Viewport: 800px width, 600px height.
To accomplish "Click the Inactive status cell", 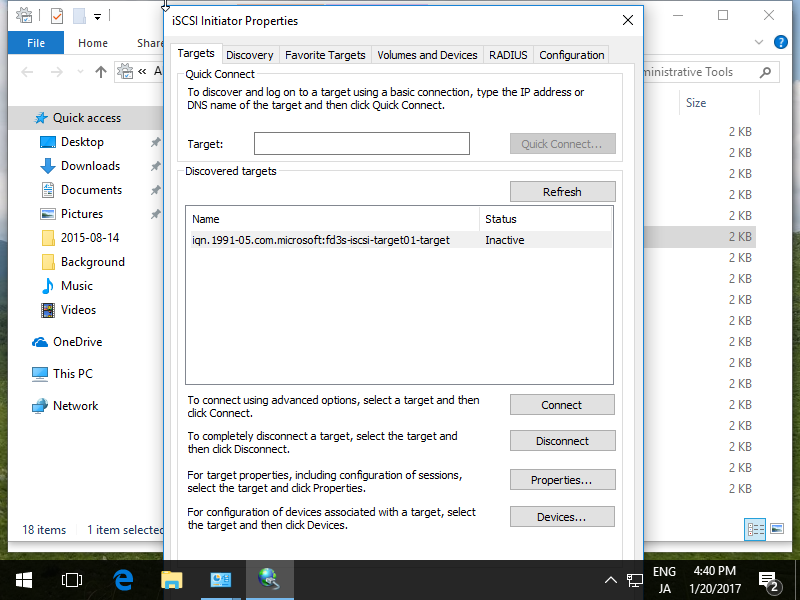I will [x=505, y=240].
